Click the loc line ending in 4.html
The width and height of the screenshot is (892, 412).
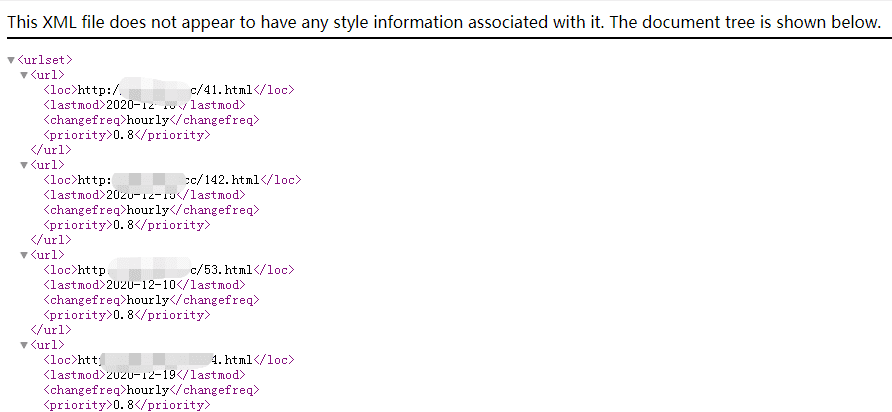[169, 360]
